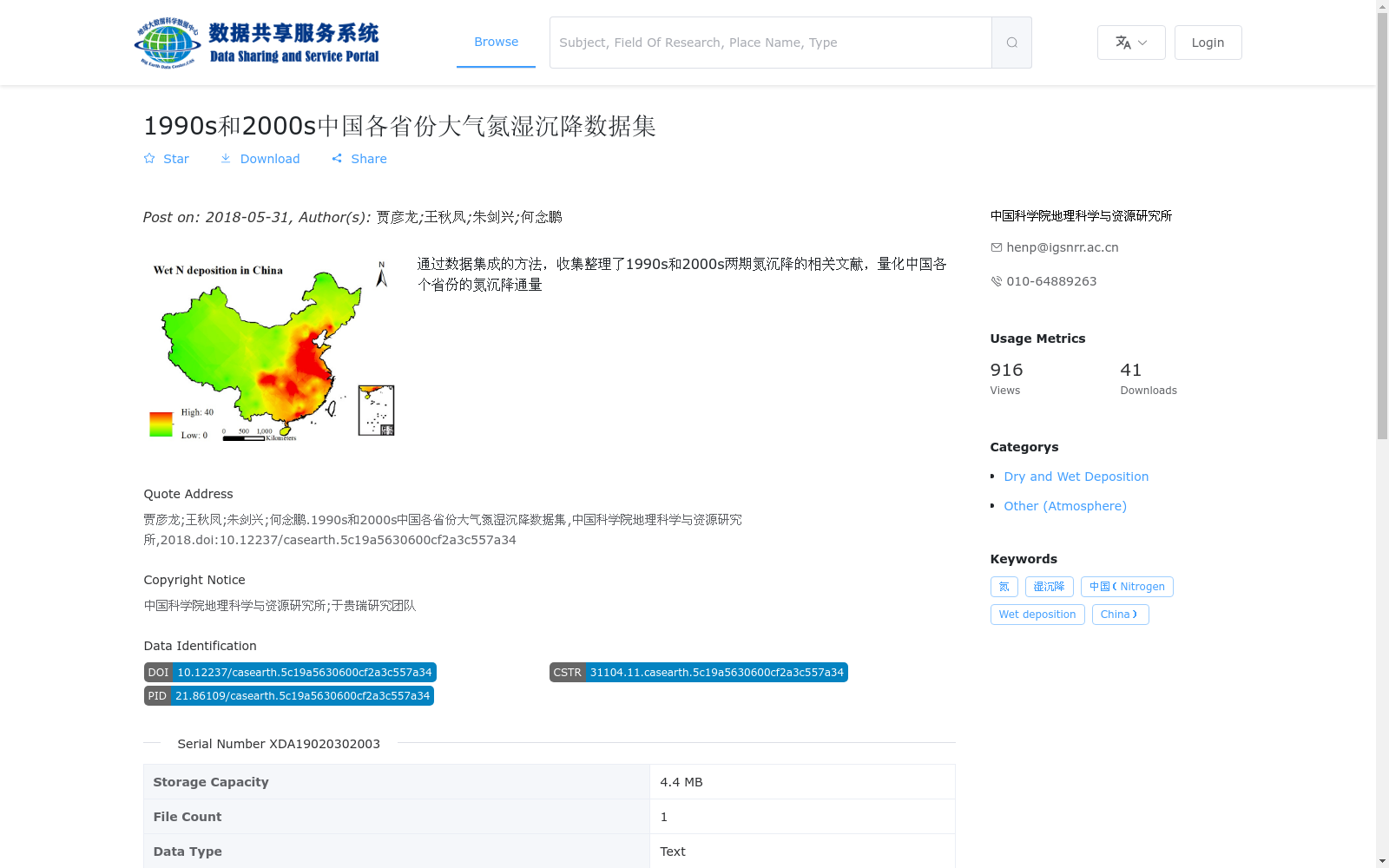Select the Wet deposition keyword tag
Viewport: 1389px width, 868px height.
click(x=1037, y=615)
